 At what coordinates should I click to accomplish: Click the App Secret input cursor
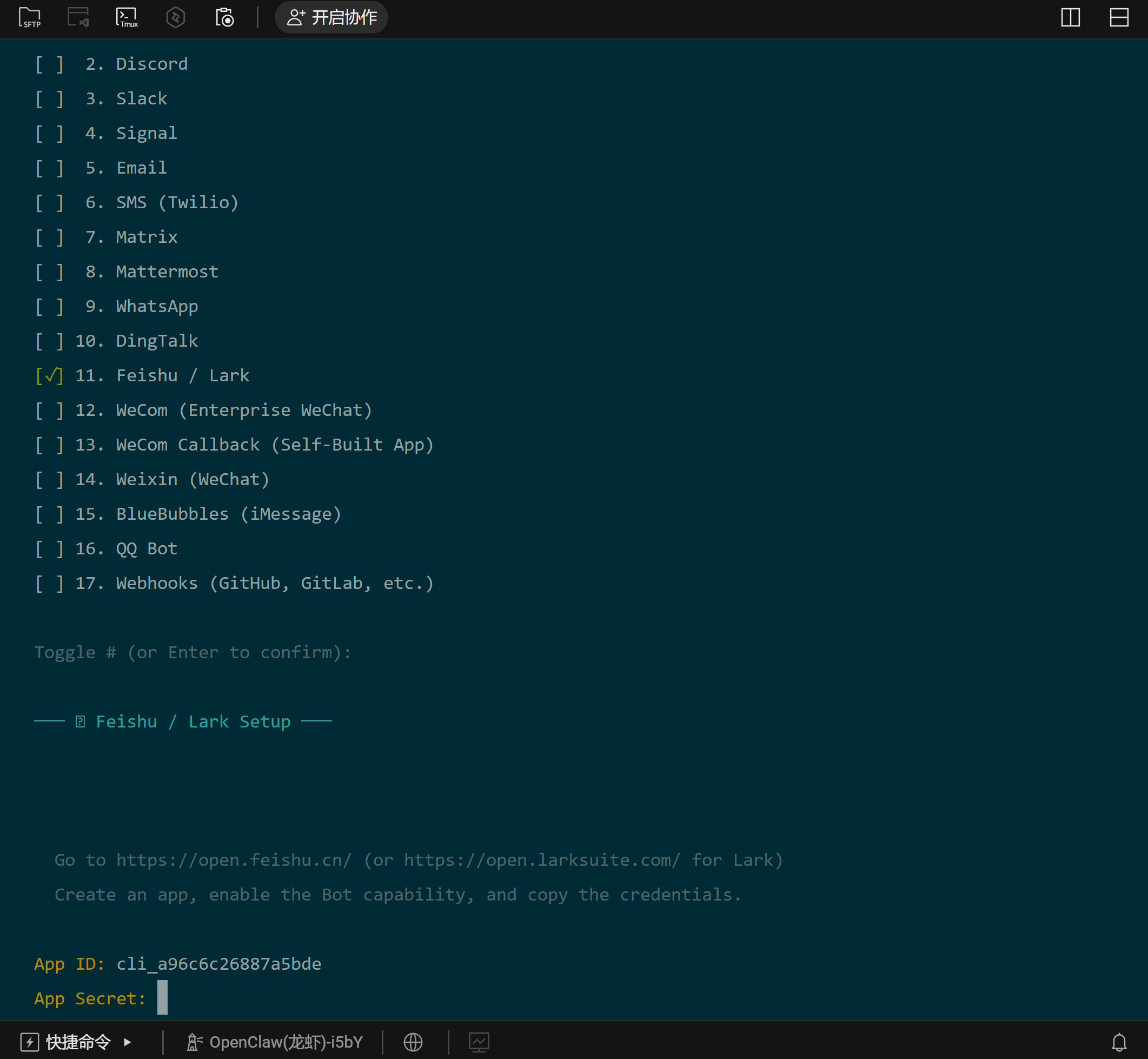[x=163, y=998]
